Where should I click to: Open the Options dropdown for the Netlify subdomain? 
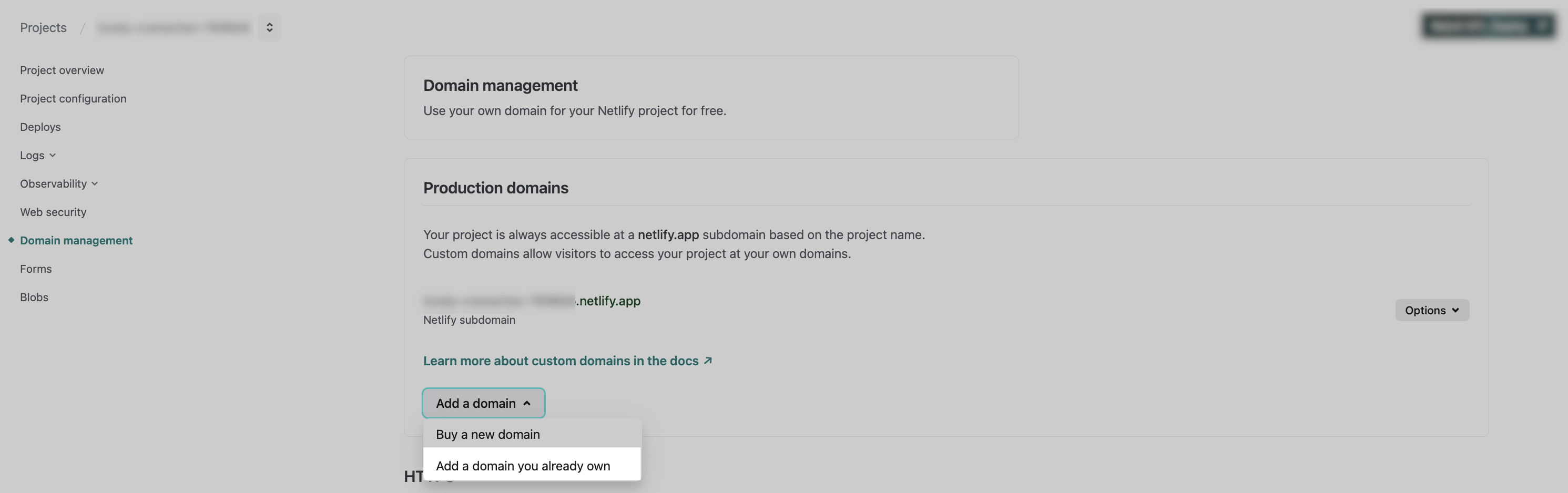(1432, 311)
